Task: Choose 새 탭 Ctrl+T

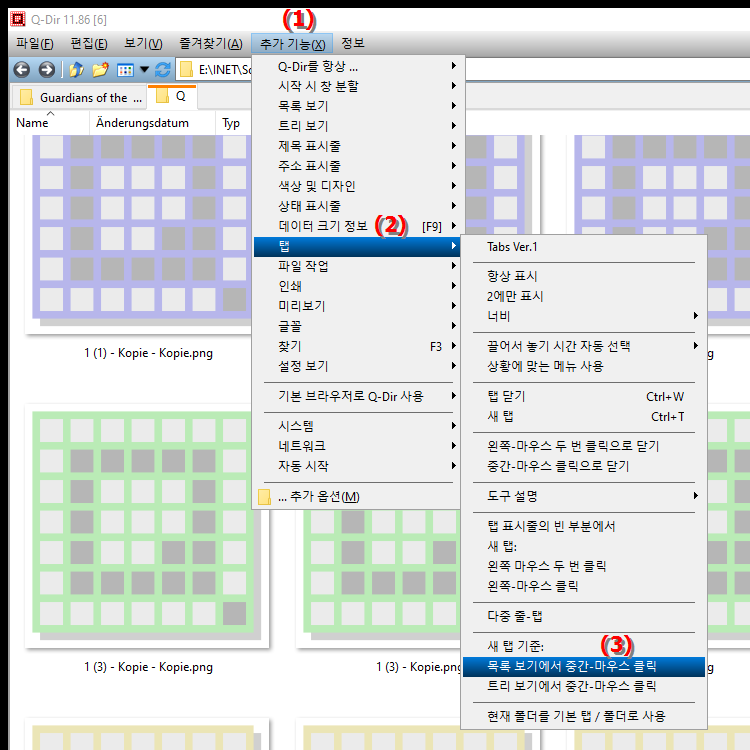Action: point(584,417)
